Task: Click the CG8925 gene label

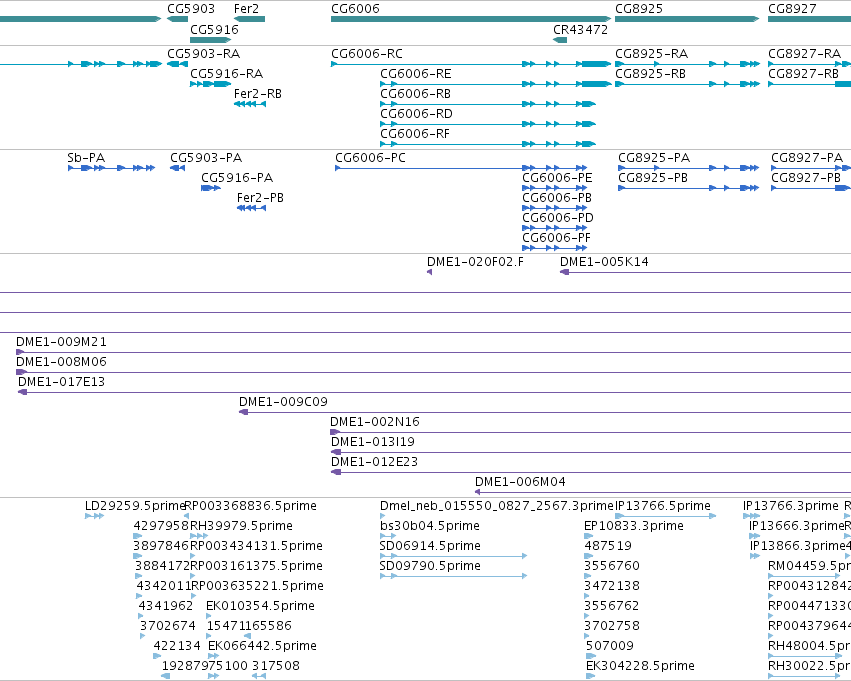Action: coord(639,9)
